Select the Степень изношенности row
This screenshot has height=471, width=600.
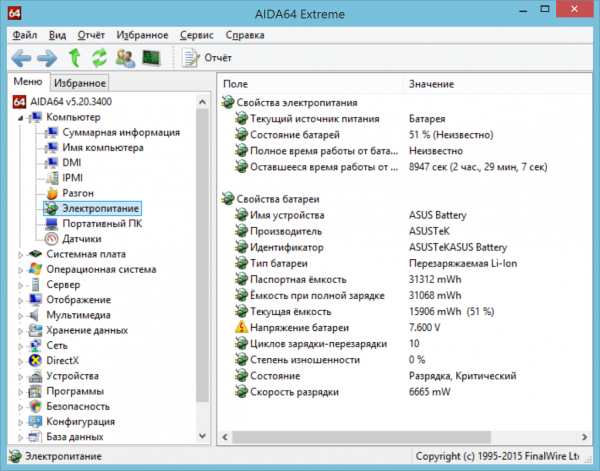[x=404, y=360]
